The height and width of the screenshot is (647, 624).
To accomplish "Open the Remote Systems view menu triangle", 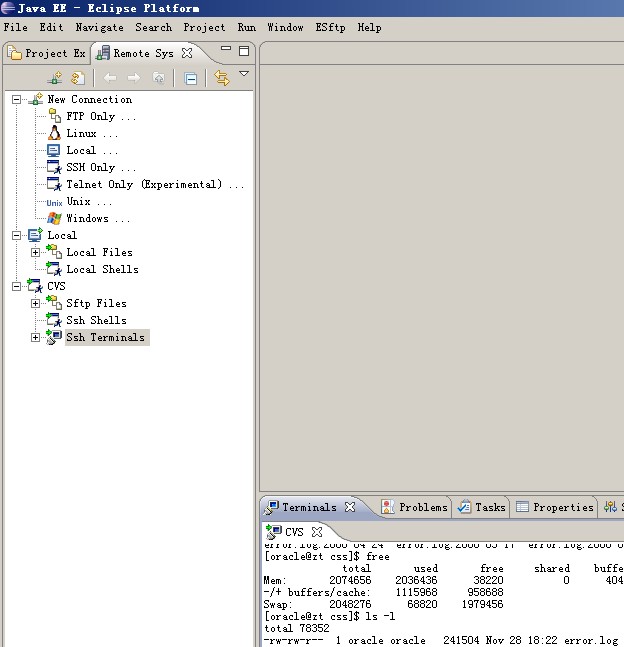I will tap(244, 73).
